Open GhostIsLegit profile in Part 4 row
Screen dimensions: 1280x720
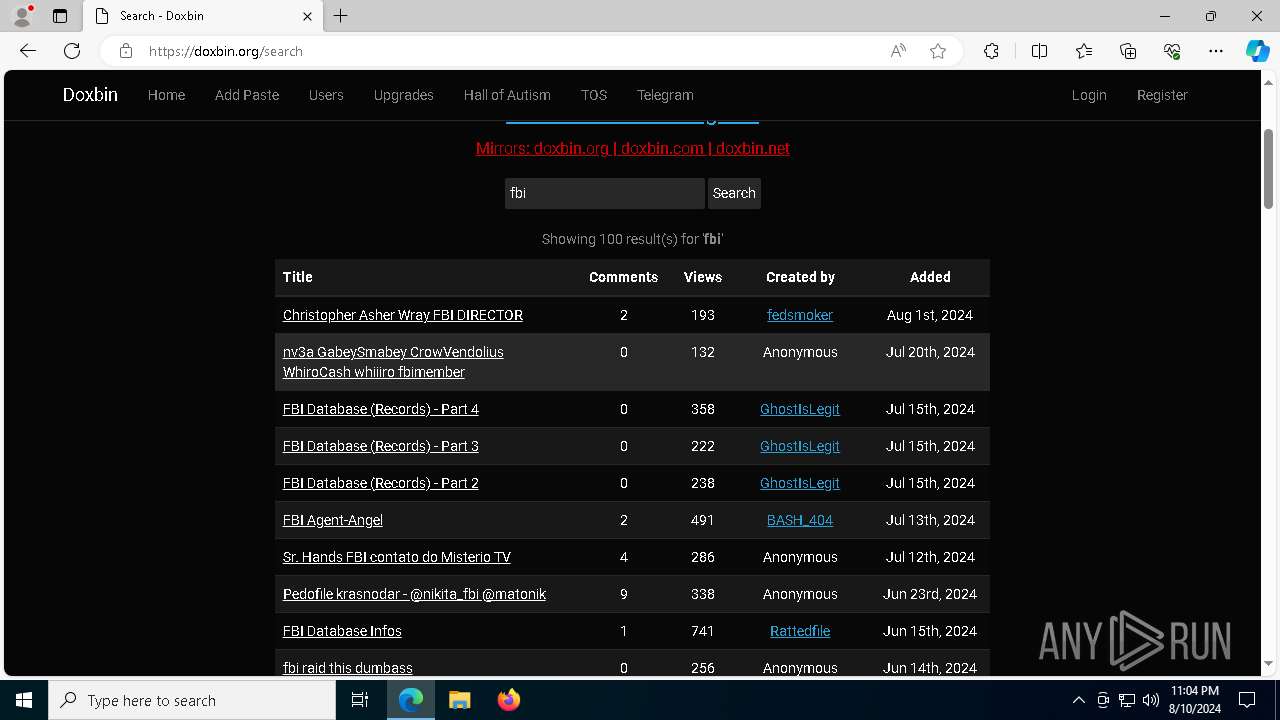pyautogui.click(x=800, y=409)
